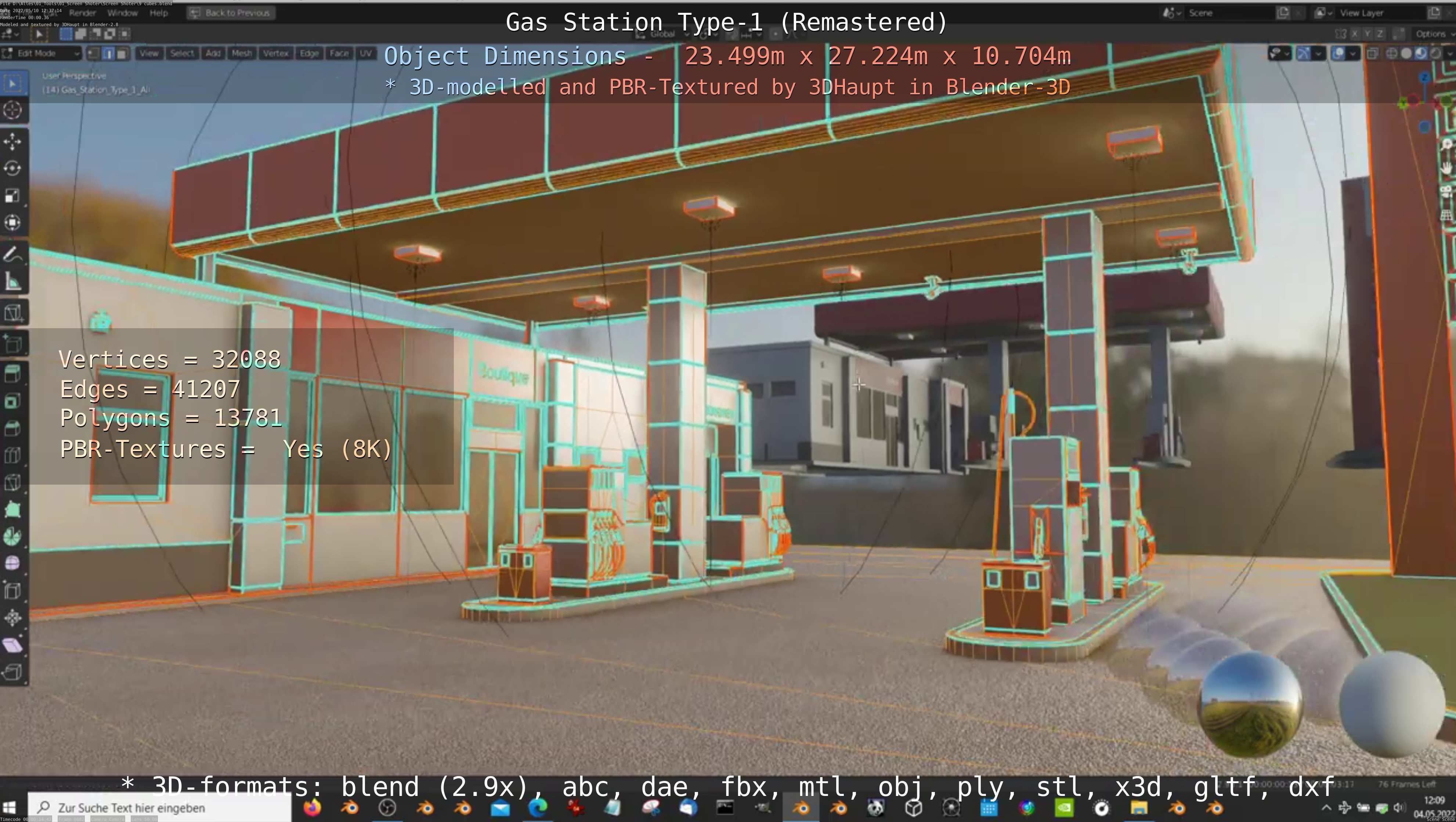Image resolution: width=1456 pixels, height=822 pixels.
Task: Switch to solid viewport shading sphere
Action: coord(1406,54)
